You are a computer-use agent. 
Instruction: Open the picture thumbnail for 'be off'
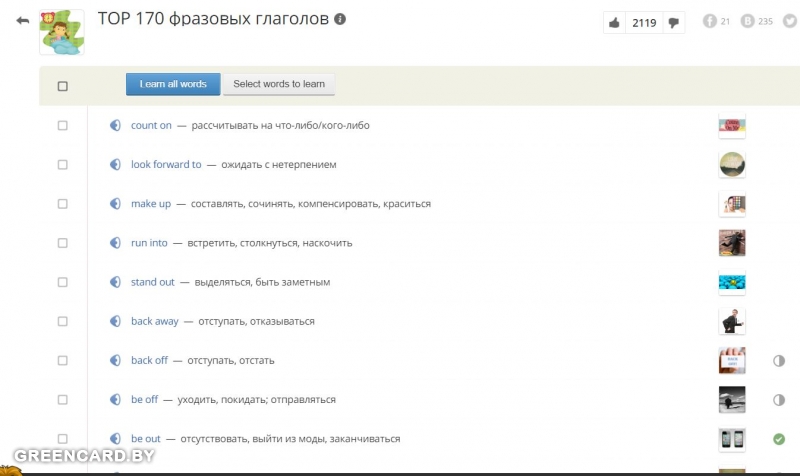pyautogui.click(x=732, y=399)
